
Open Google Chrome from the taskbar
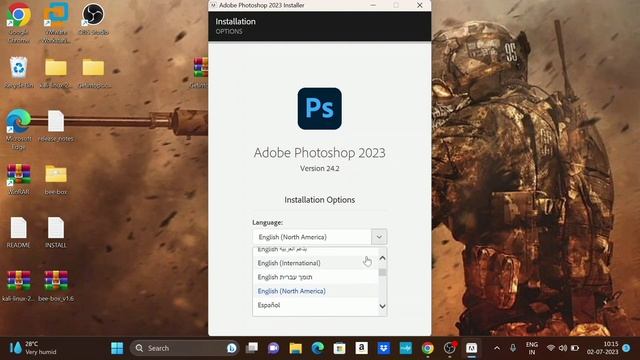(427, 348)
